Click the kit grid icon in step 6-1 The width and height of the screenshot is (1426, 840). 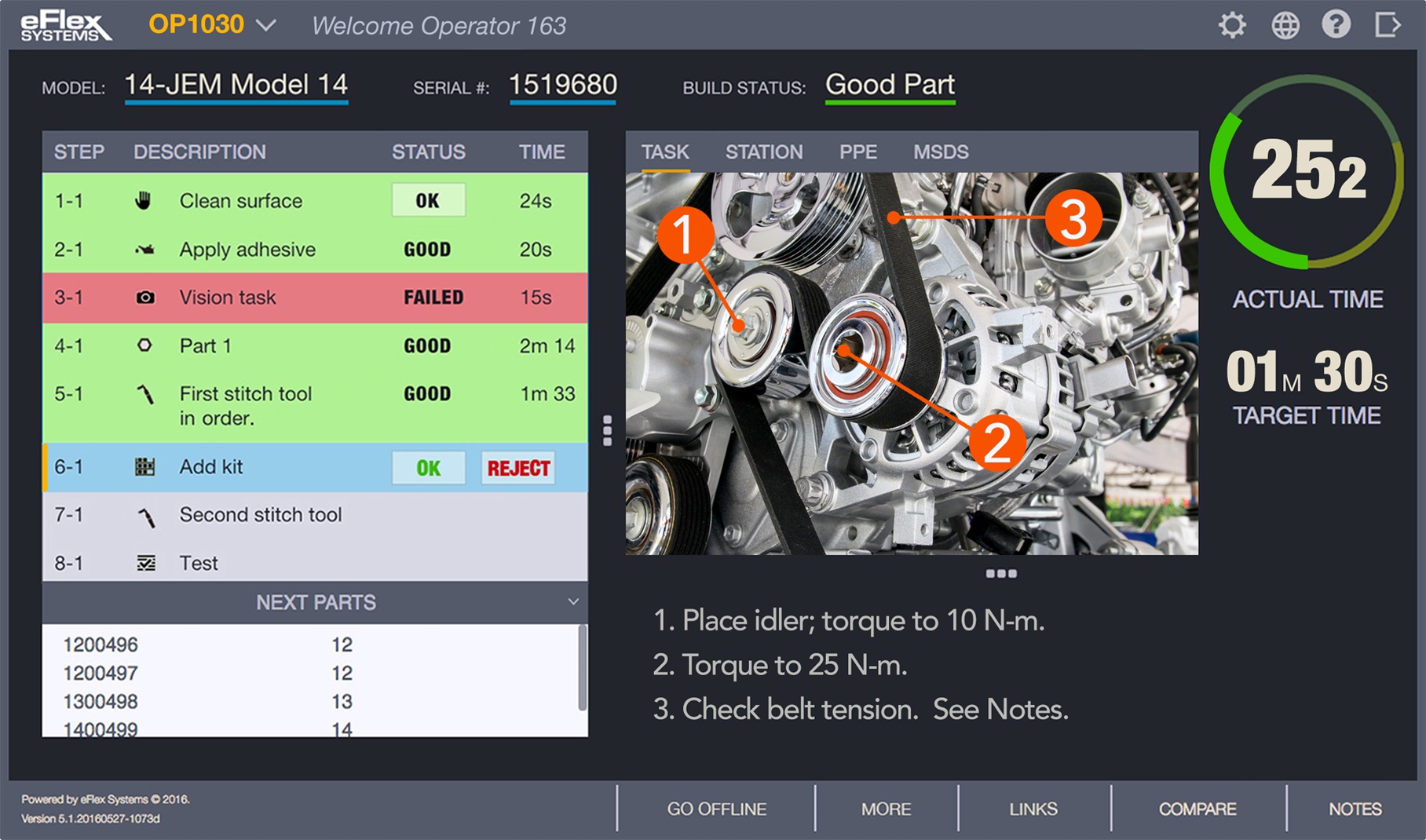pos(145,467)
